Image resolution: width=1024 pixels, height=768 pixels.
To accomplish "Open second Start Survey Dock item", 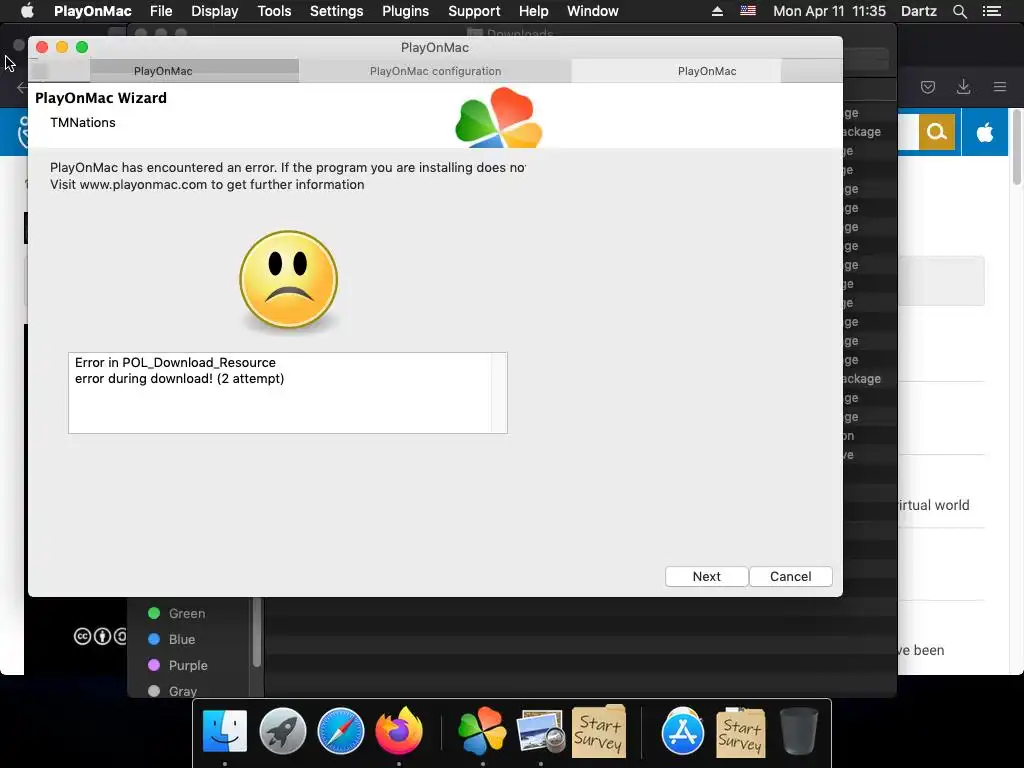I will pos(740,731).
